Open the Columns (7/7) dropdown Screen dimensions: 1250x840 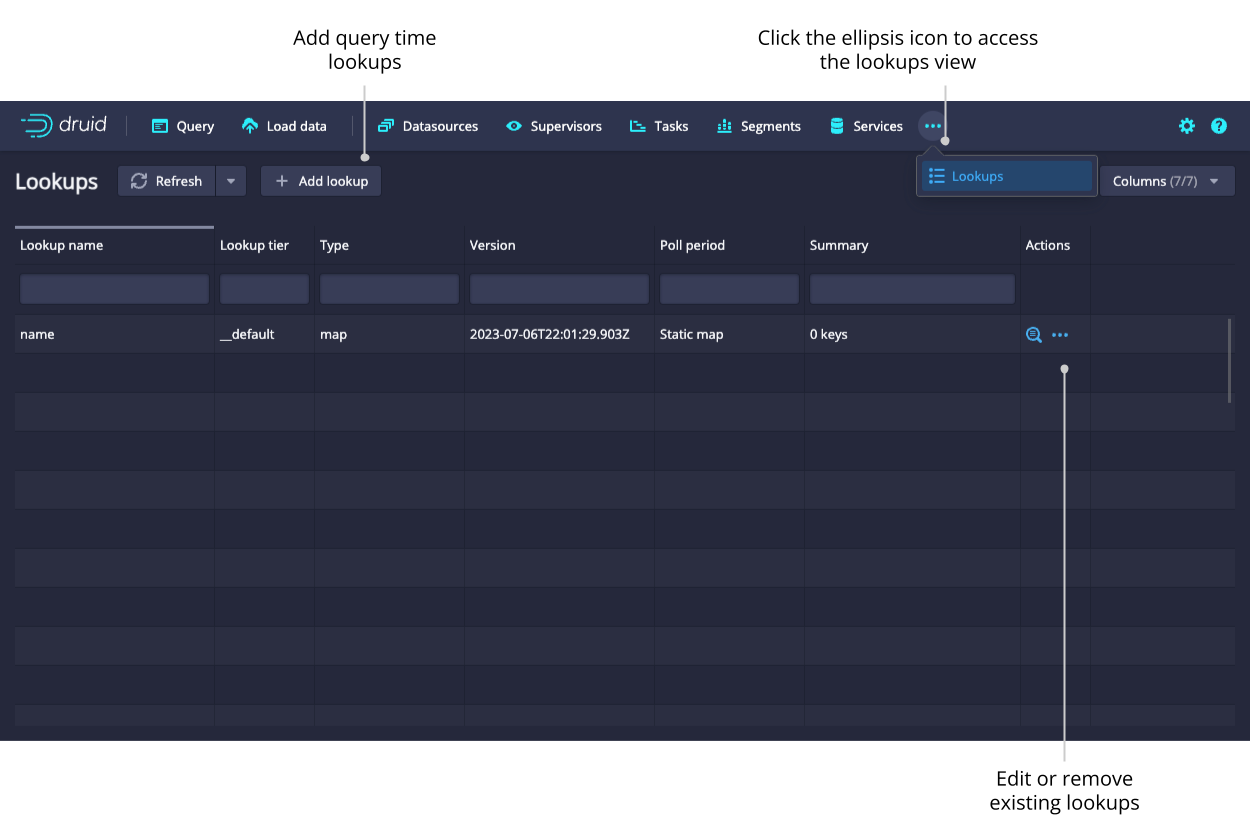tap(1167, 181)
